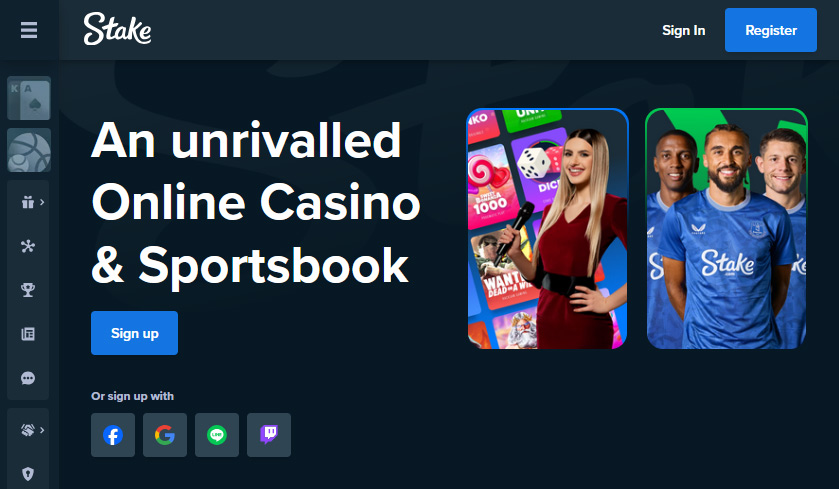Select the VIP Club trophy icon
839x489 pixels.
pyautogui.click(x=28, y=290)
